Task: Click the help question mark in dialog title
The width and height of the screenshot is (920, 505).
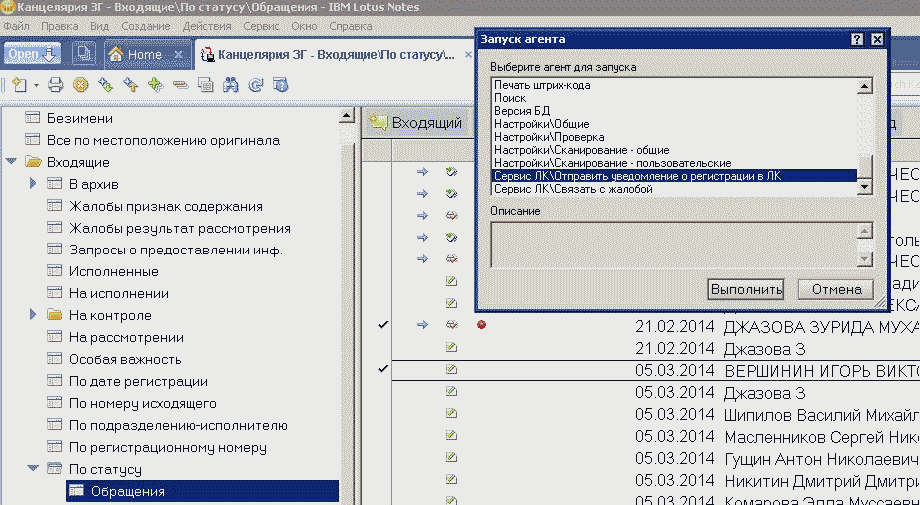Action: coord(857,39)
